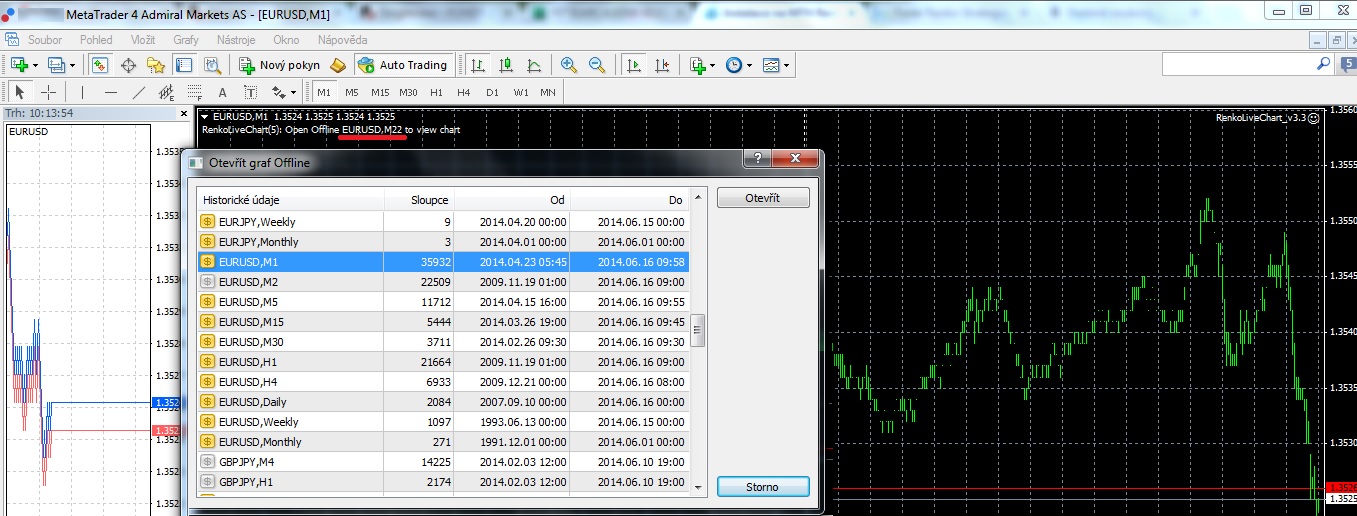This screenshot has width=1357, height=516.
Task: Expand the Indicators dropdown arrow
Action: pos(713,66)
